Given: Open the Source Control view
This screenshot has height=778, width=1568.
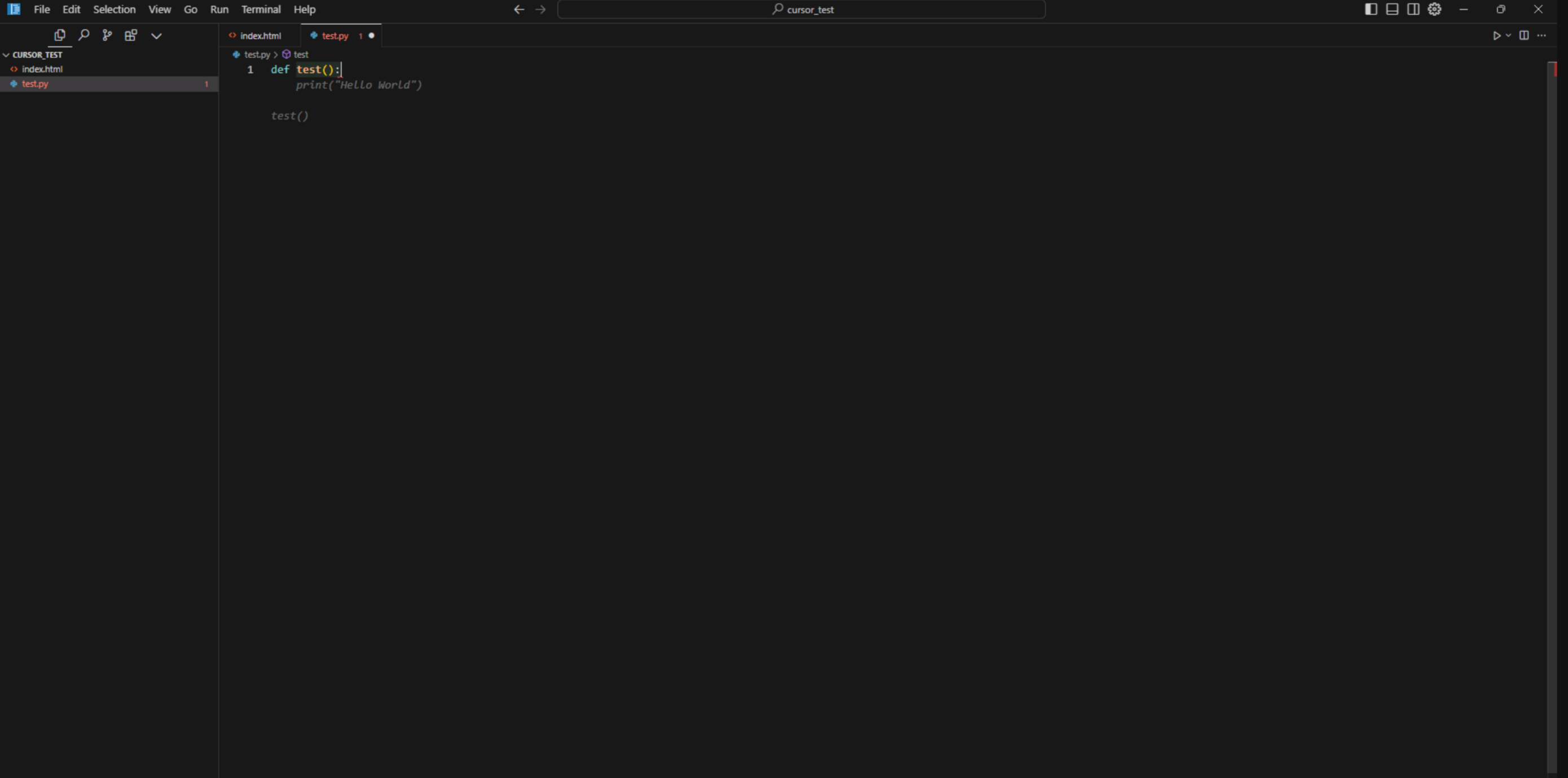Looking at the screenshot, I should [108, 36].
